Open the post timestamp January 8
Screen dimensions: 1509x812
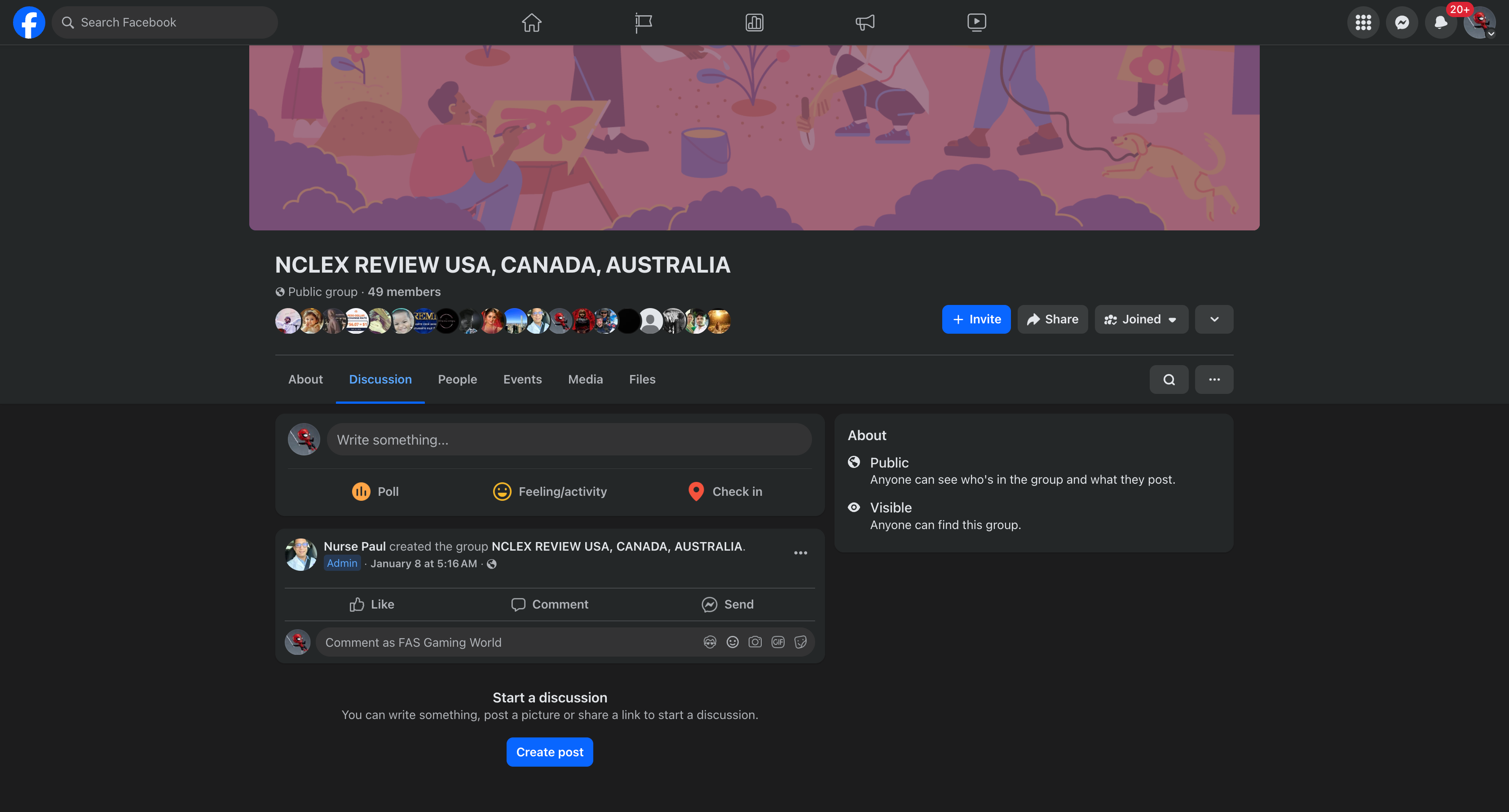coord(424,564)
